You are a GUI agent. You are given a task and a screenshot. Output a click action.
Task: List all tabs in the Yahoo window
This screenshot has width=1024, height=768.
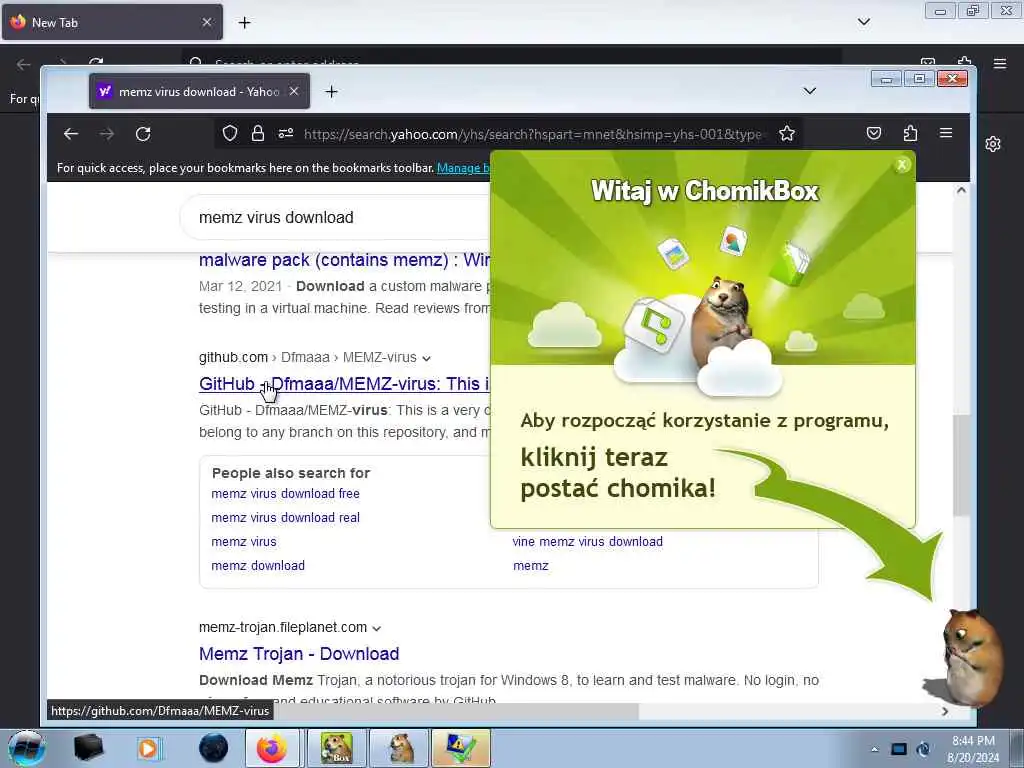click(809, 91)
